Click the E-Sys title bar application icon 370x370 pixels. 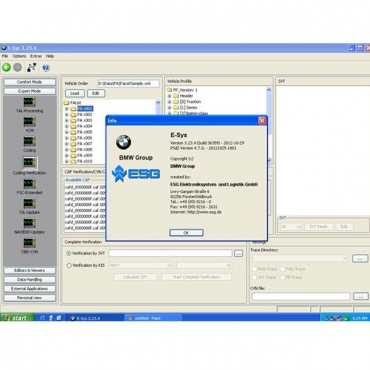pos(4,48)
